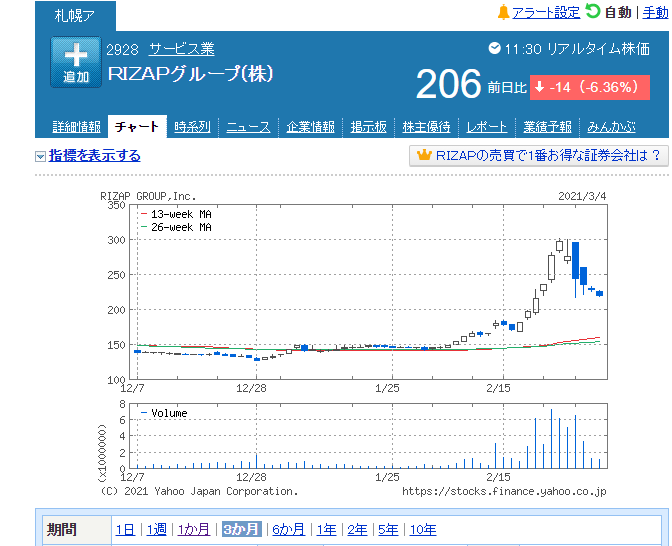Screen dimensions: 672x546
Task: Expand the 指標を表示する arrow
Action: (40, 156)
